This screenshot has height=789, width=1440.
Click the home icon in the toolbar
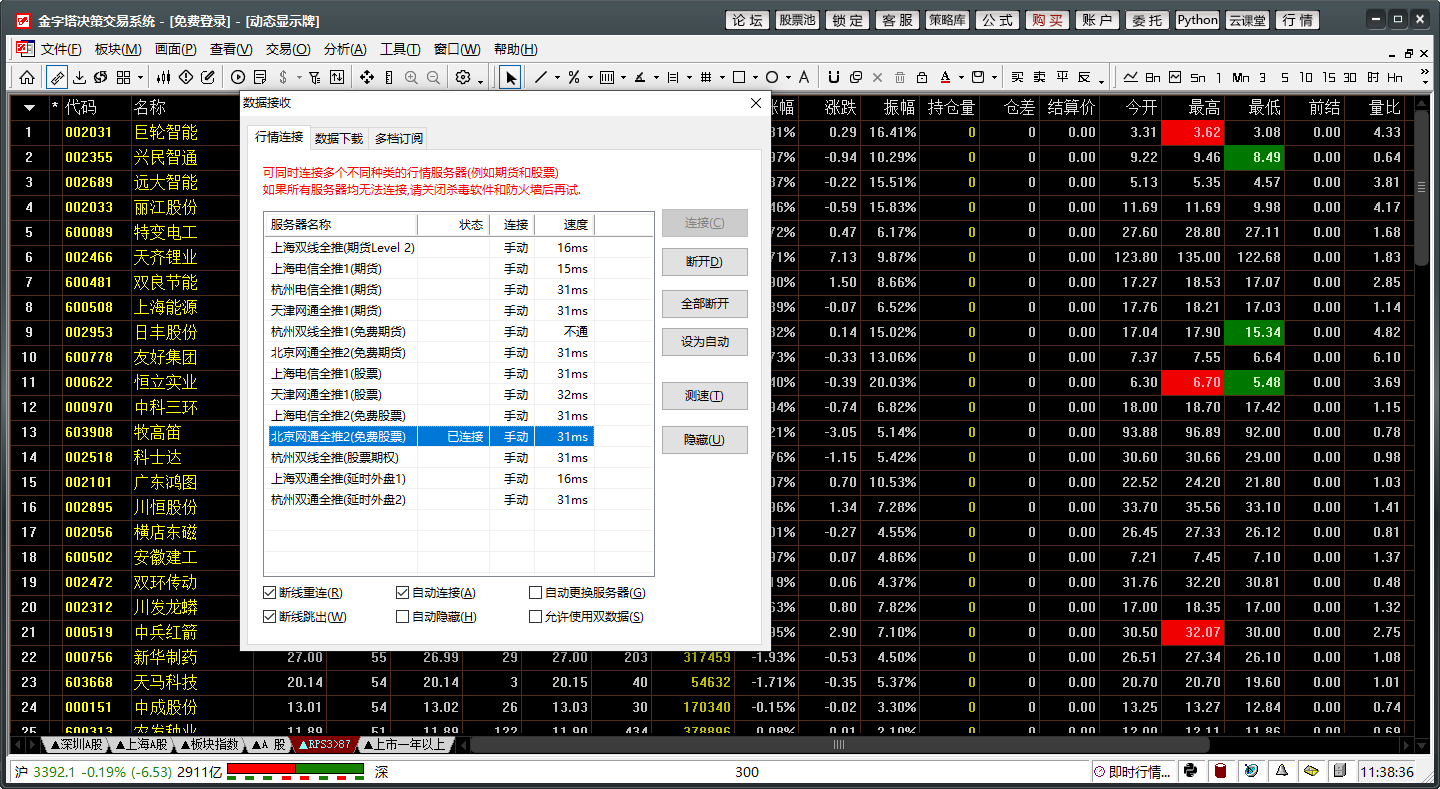[x=27, y=77]
